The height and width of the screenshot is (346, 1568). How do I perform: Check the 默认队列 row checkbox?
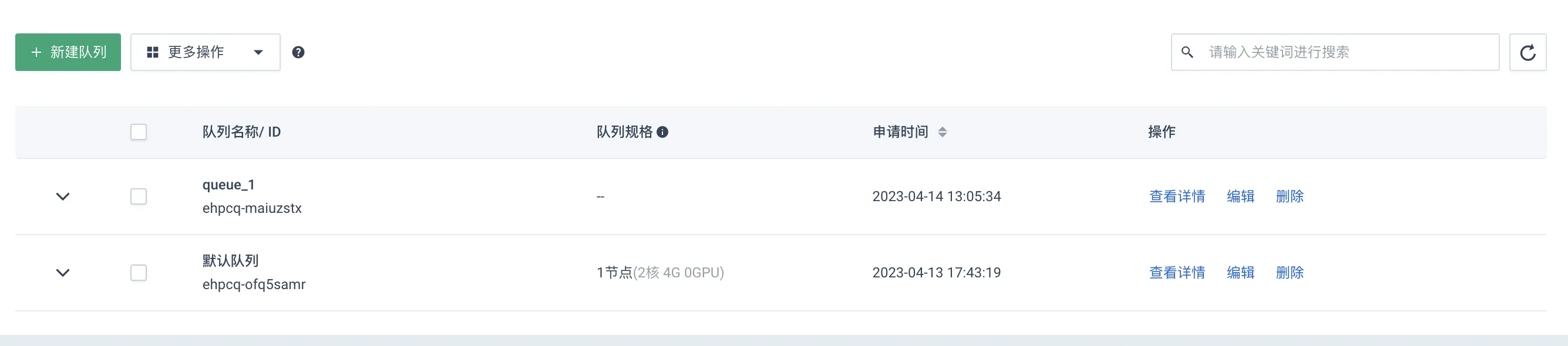pos(139,273)
